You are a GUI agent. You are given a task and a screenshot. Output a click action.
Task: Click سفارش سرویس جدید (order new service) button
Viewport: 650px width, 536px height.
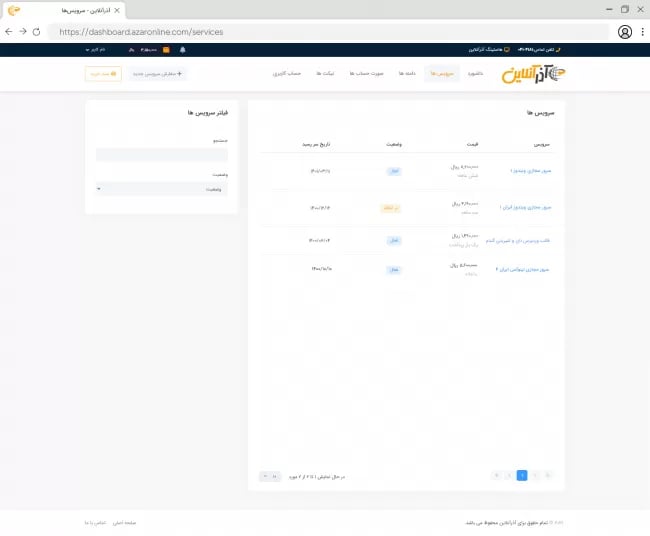tap(157, 74)
